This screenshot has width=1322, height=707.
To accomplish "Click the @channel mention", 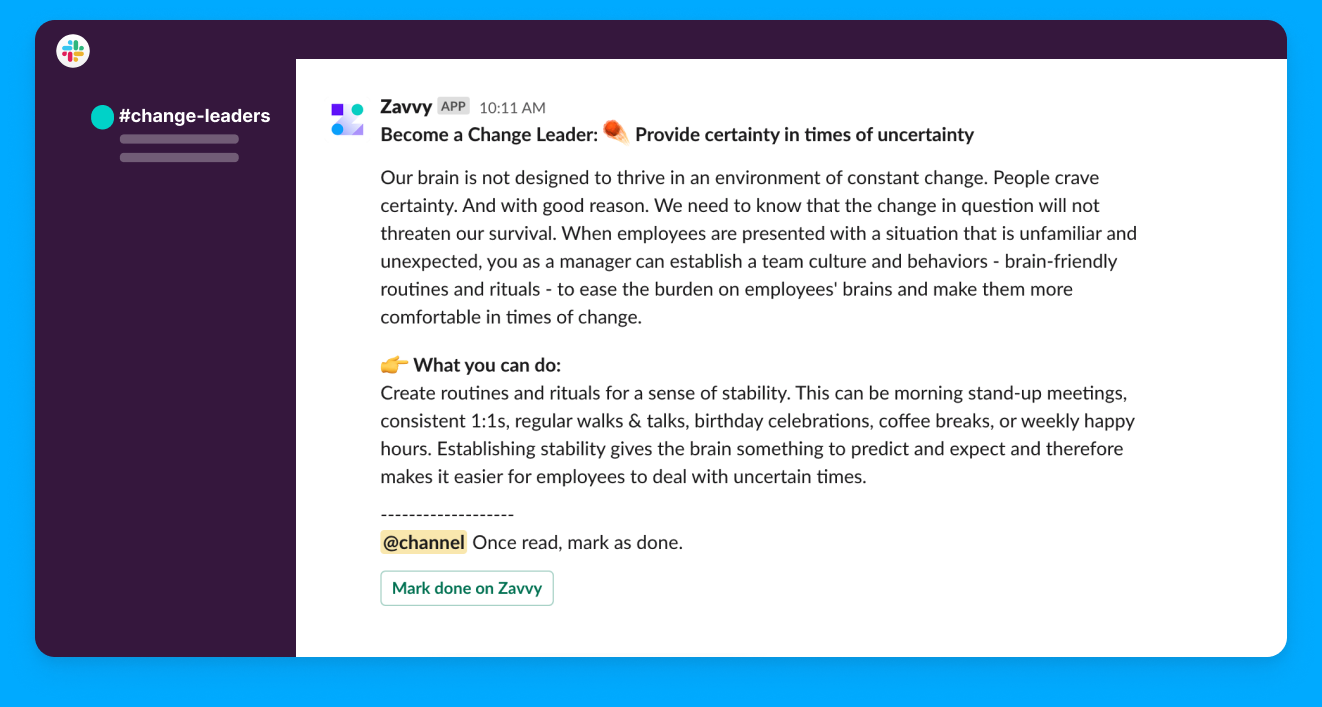I will pos(423,543).
